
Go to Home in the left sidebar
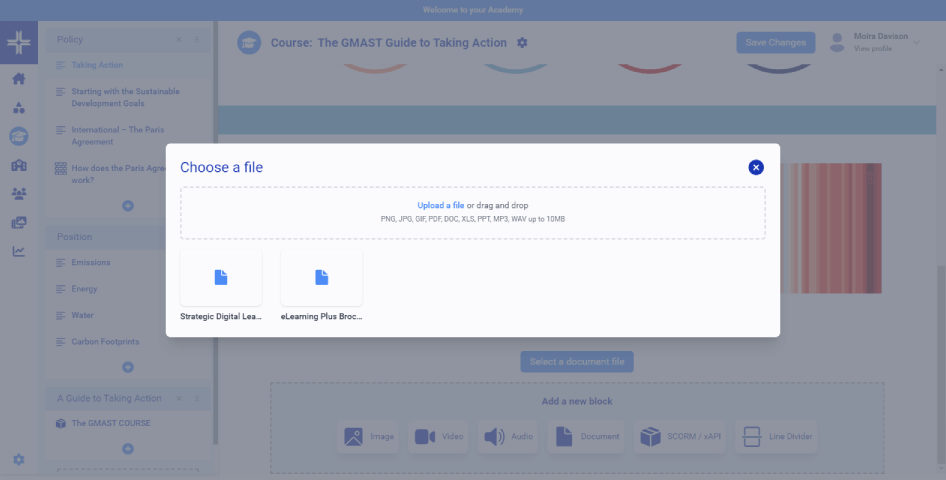coord(19,79)
